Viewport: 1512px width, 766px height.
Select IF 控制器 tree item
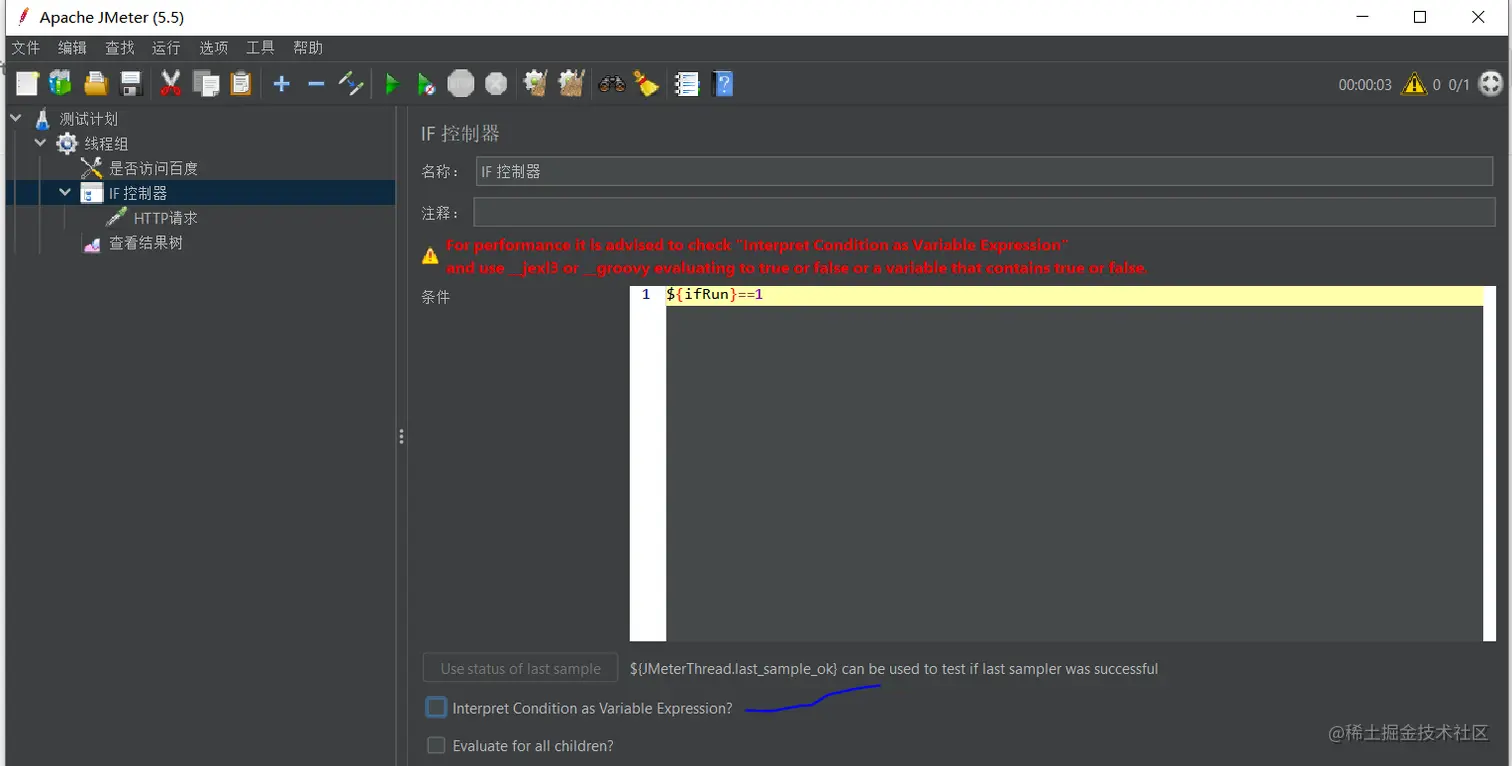[138, 193]
